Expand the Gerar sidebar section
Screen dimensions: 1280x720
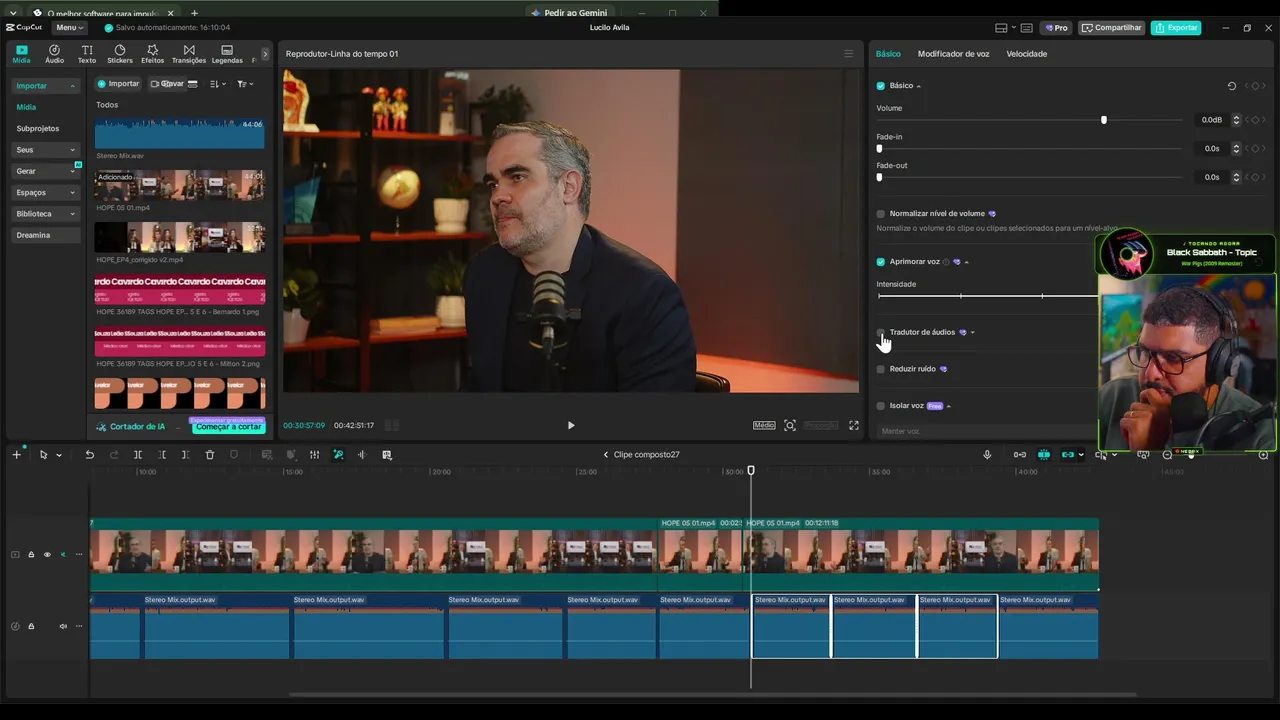coord(46,171)
